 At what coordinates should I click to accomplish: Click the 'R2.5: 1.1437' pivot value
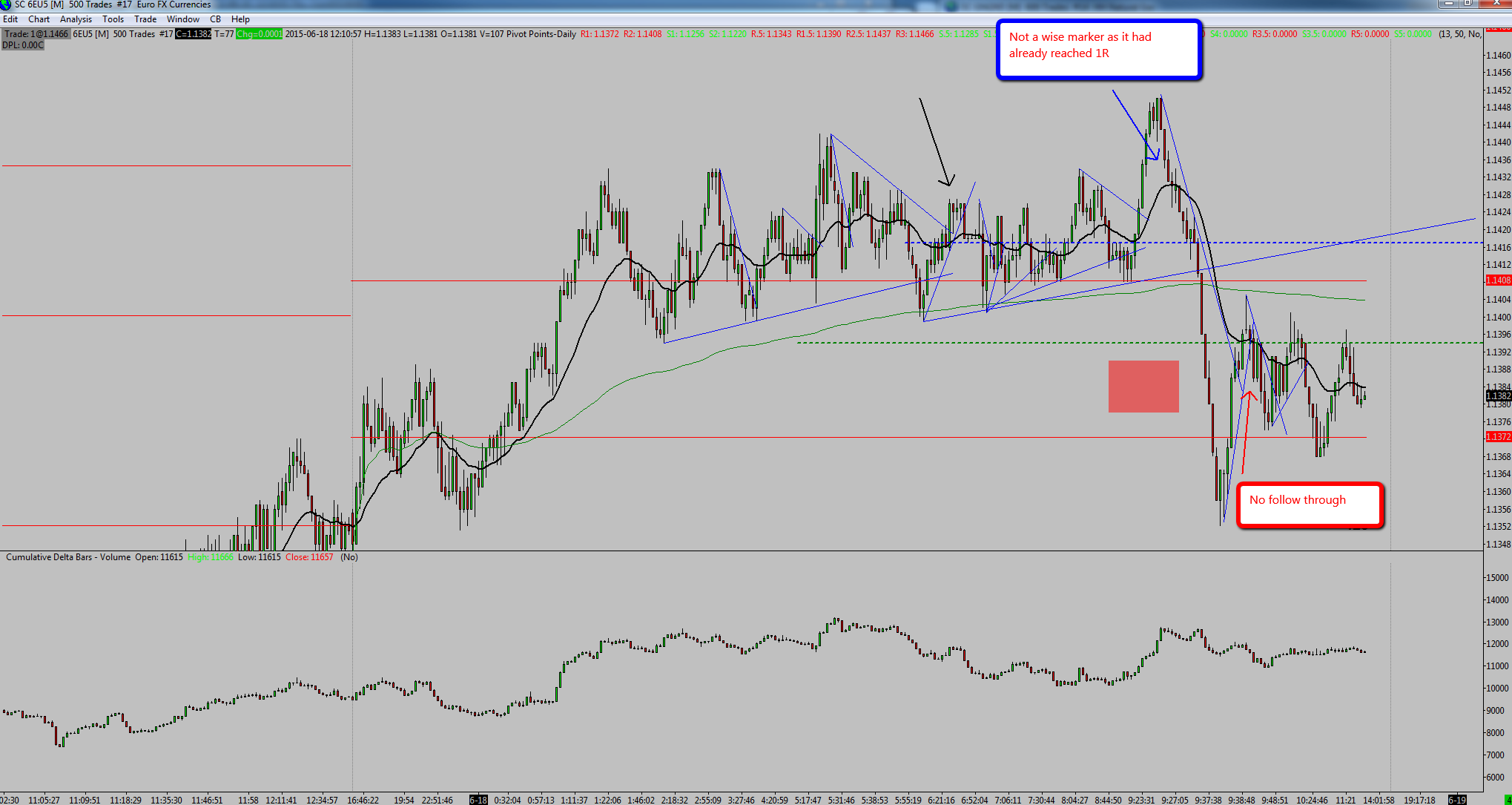point(869,34)
